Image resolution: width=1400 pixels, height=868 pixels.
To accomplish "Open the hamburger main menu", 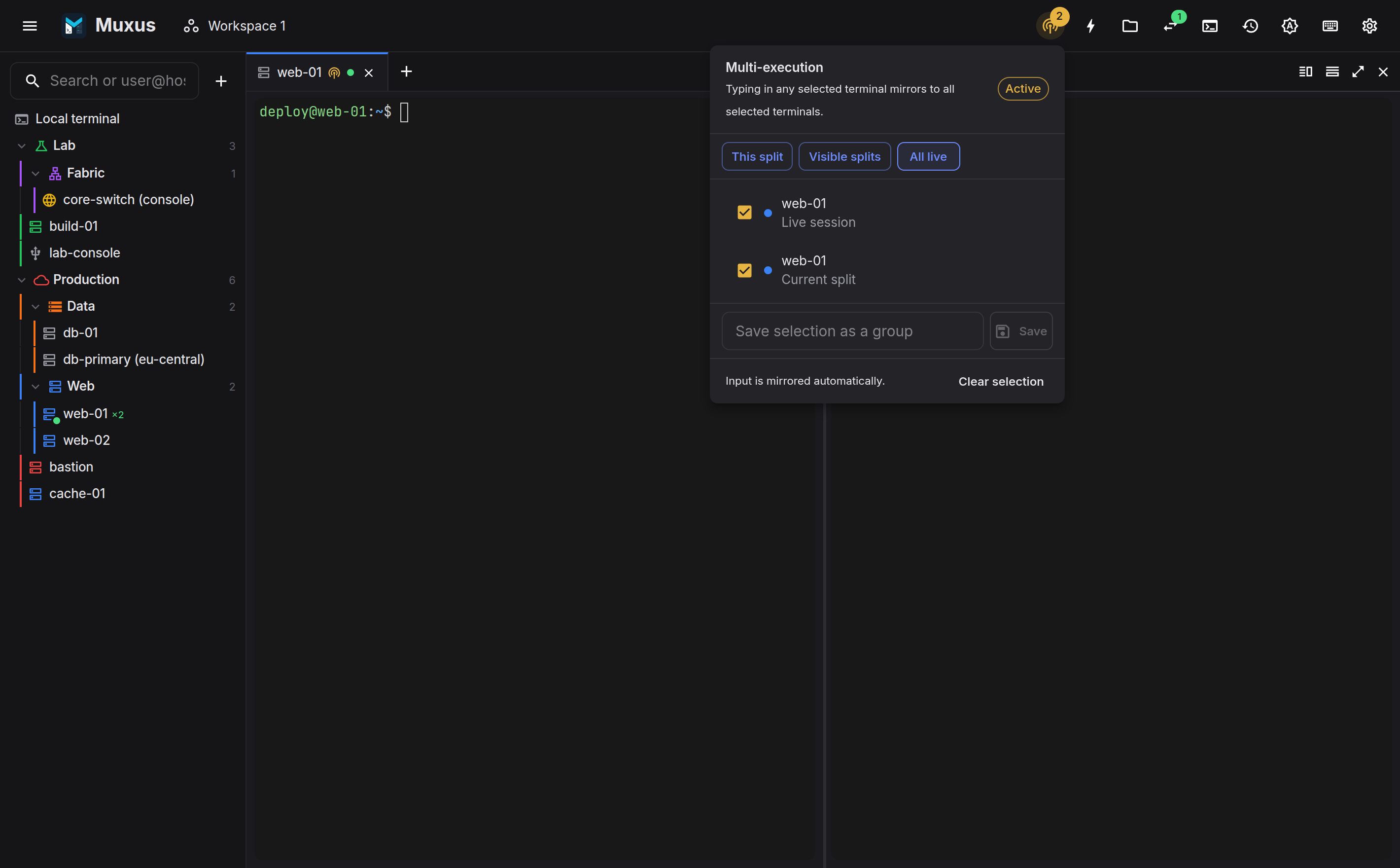I will click(30, 26).
